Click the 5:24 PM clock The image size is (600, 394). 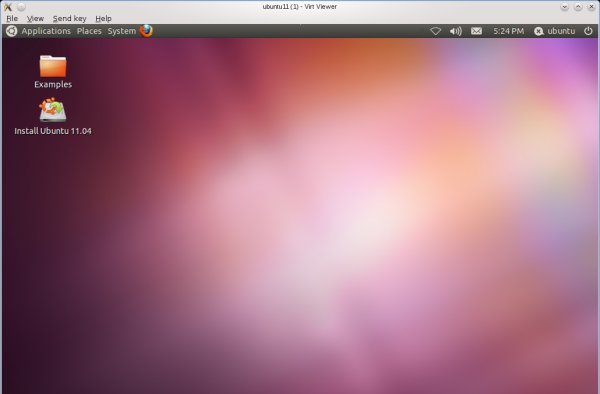(x=509, y=31)
